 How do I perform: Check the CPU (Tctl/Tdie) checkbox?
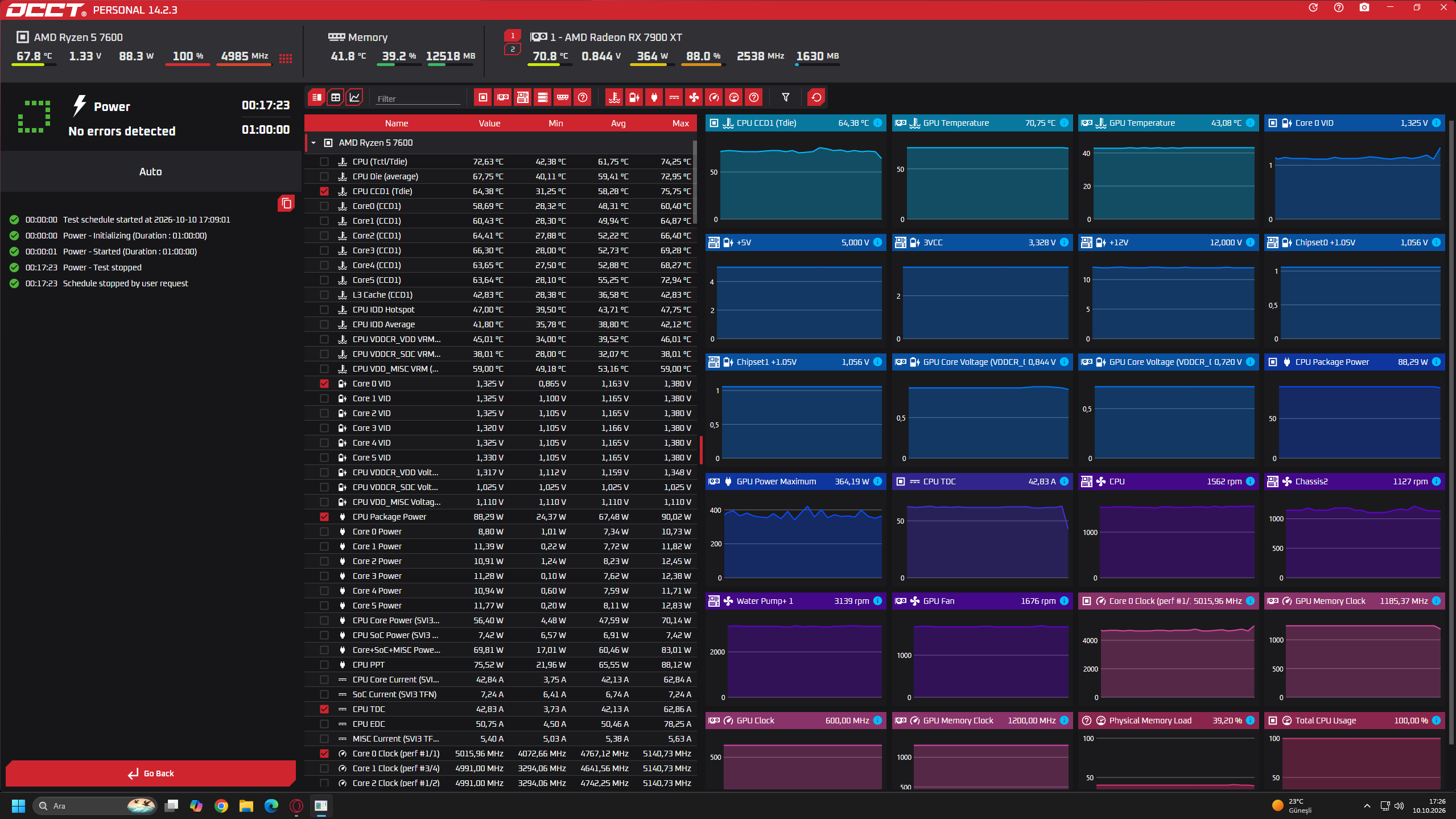(324, 162)
